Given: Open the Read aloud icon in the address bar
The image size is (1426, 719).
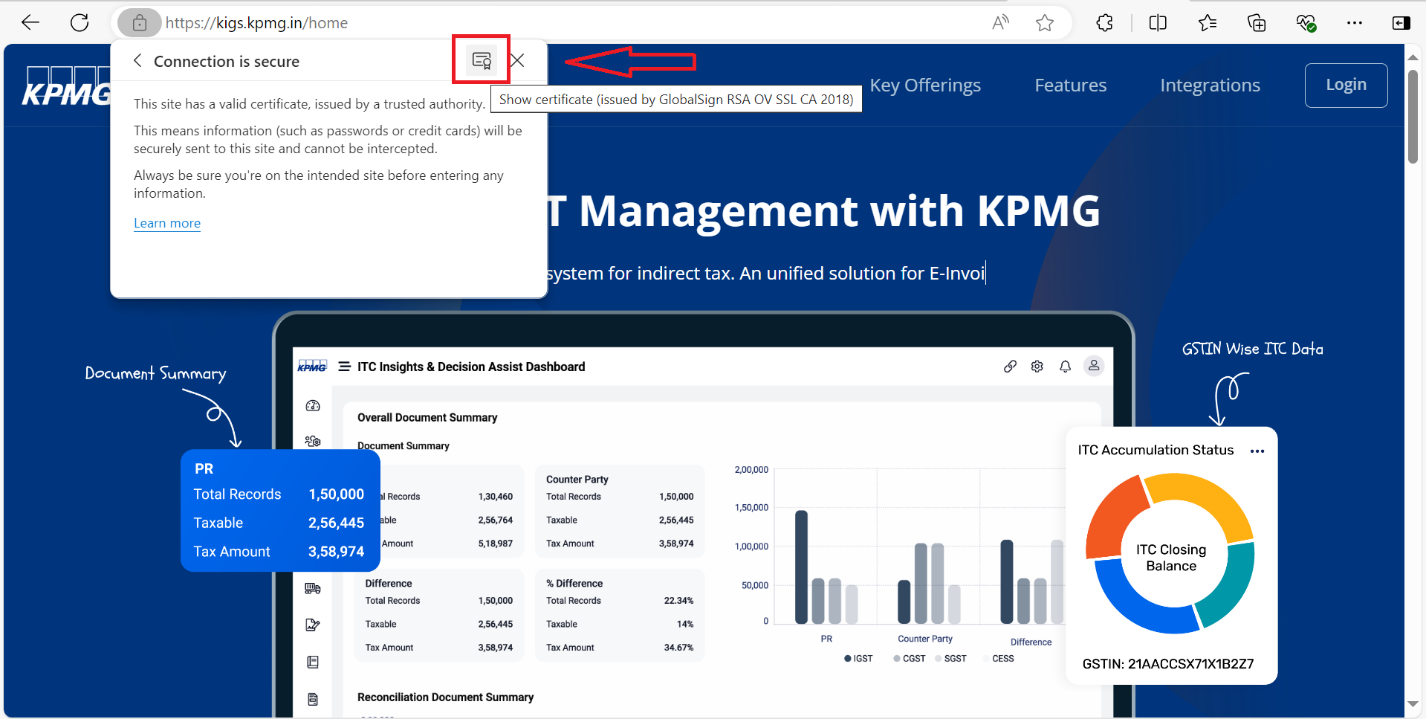Looking at the screenshot, I should tap(1001, 22).
